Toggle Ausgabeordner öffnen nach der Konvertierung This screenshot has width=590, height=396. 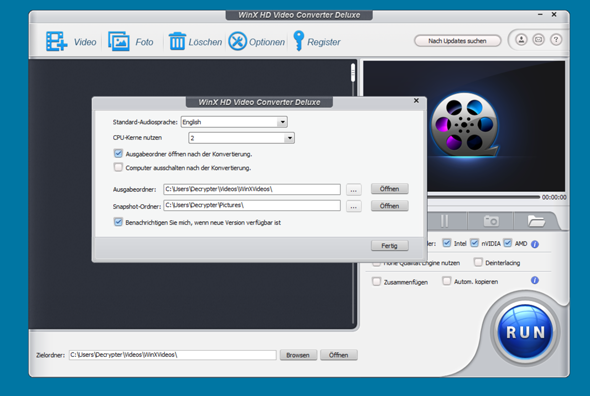[x=118, y=153]
